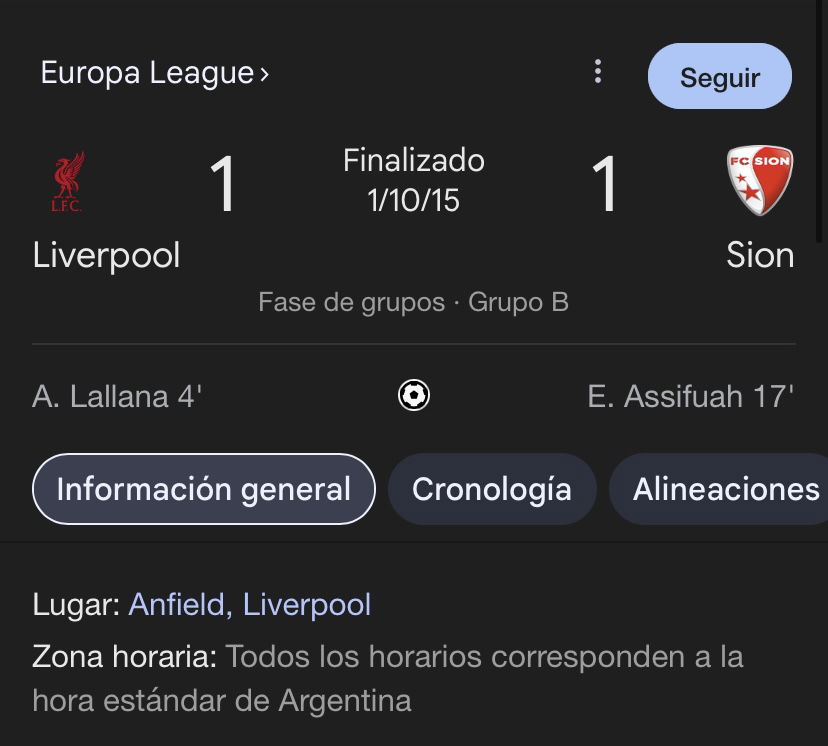
Task: Click the Liverpool FC crest logo
Action: coord(68,182)
